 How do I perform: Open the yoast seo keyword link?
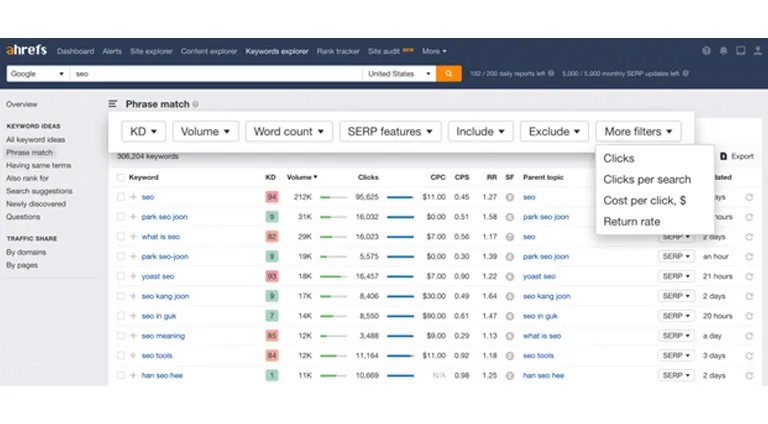pyautogui.click(x=158, y=276)
